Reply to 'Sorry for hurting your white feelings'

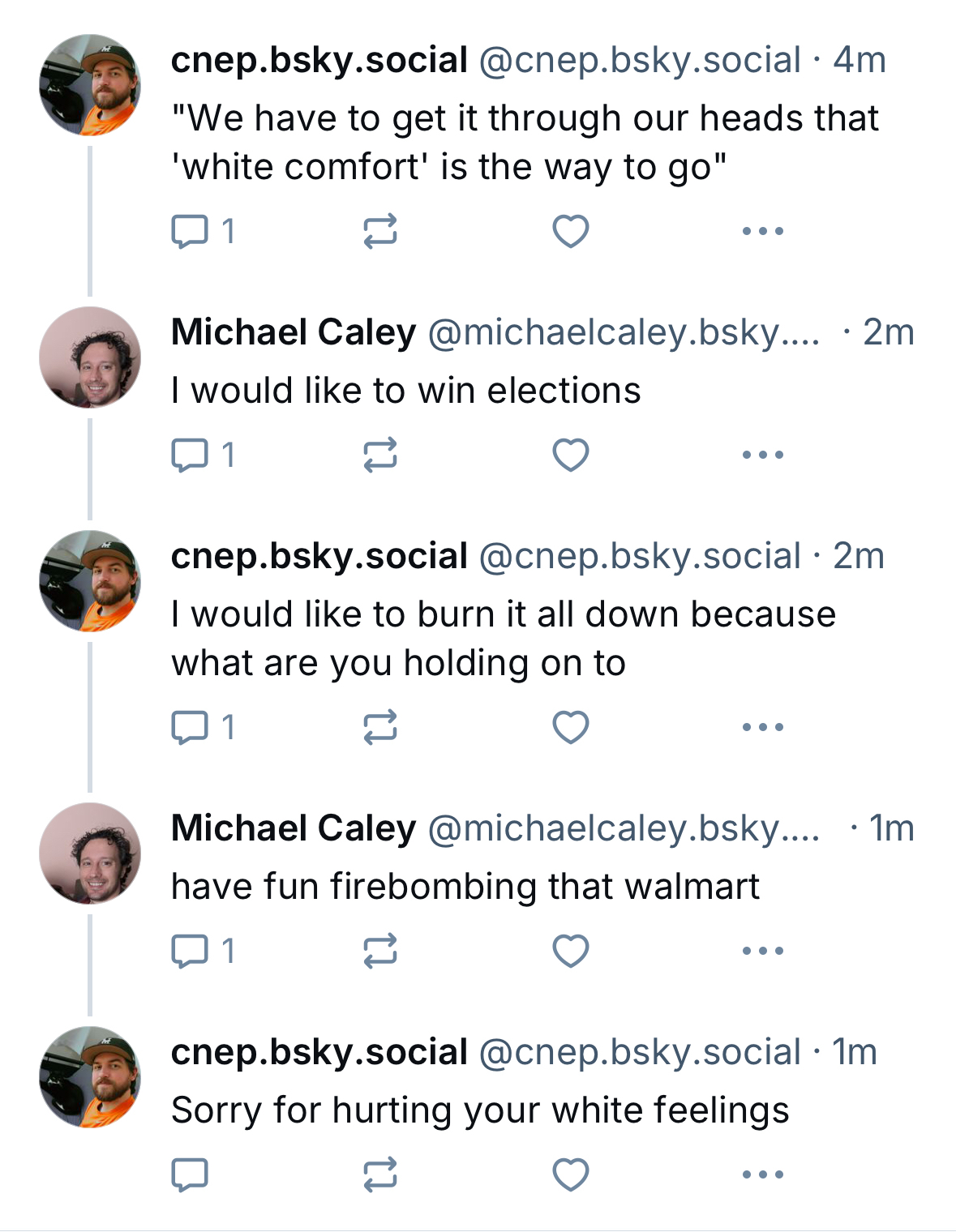click(x=191, y=1174)
